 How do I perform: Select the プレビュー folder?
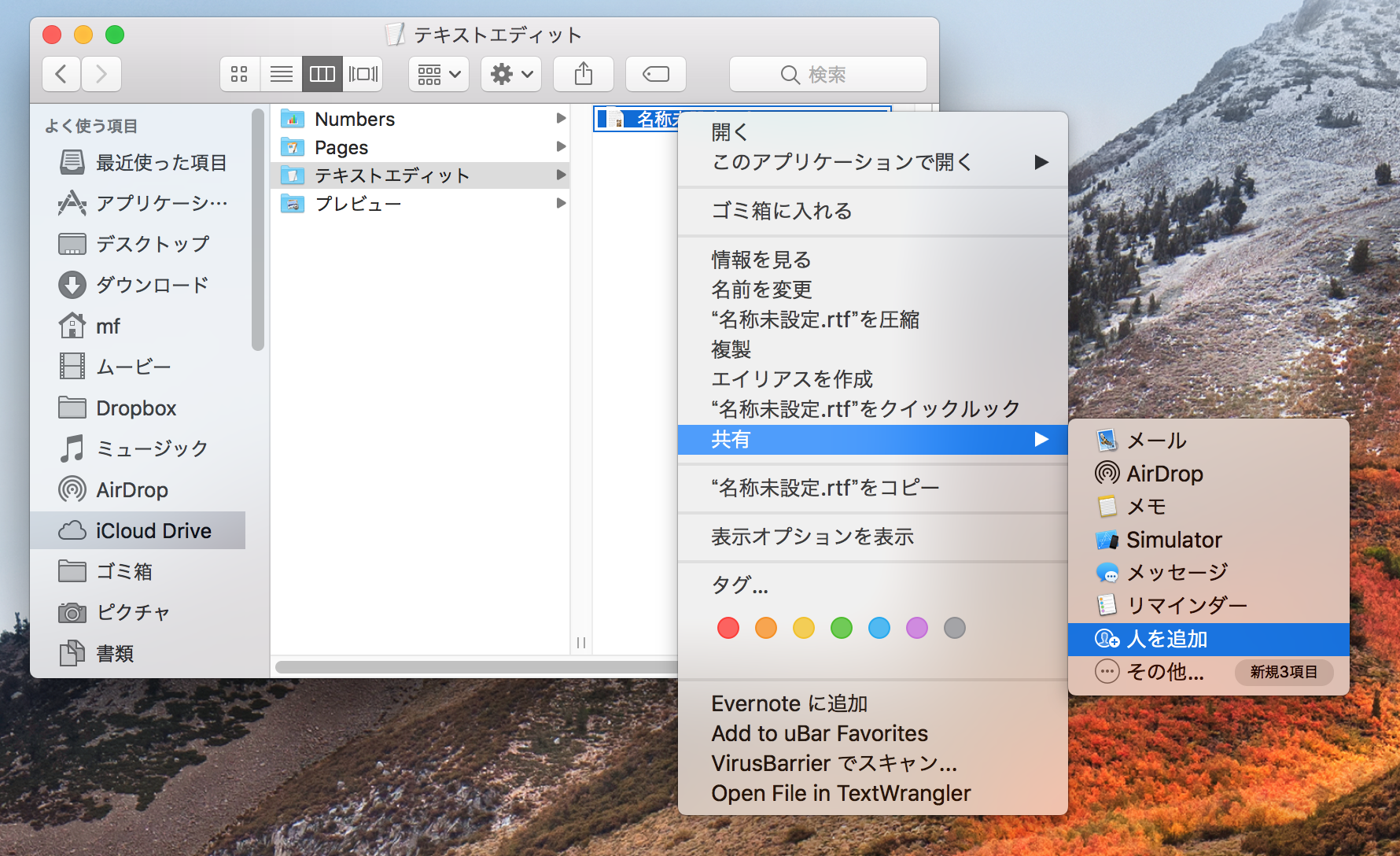[420, 204]
